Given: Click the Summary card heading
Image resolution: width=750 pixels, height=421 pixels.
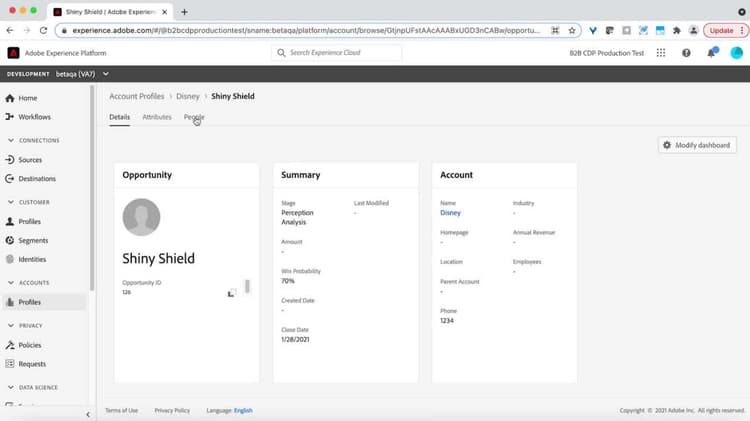Looking at the screenshot, I should 301,175.
